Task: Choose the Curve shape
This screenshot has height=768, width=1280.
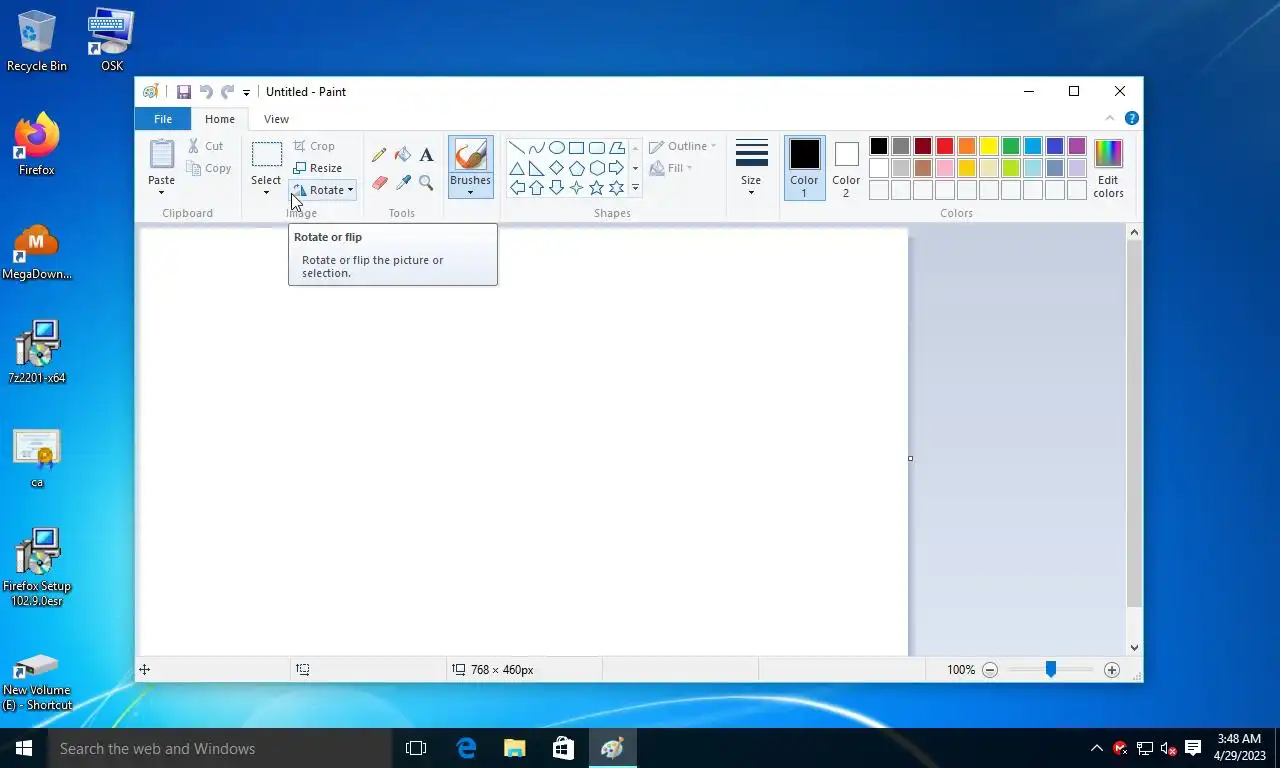Action: [537, 148]
